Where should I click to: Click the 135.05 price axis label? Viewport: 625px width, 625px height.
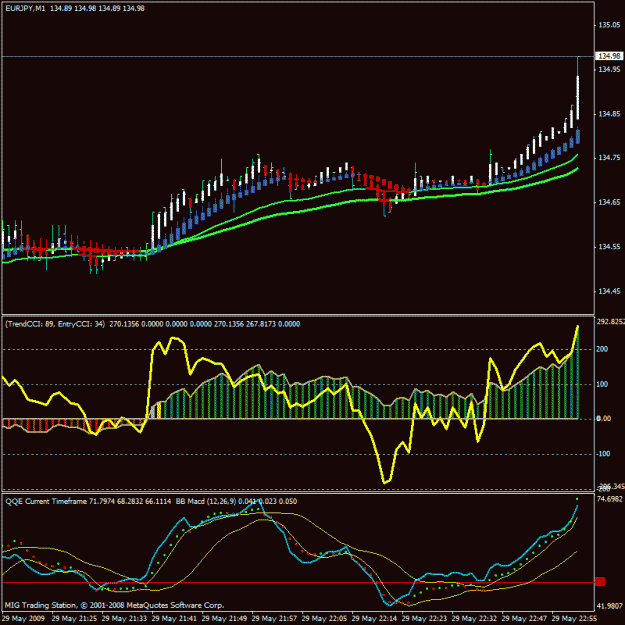609,25
